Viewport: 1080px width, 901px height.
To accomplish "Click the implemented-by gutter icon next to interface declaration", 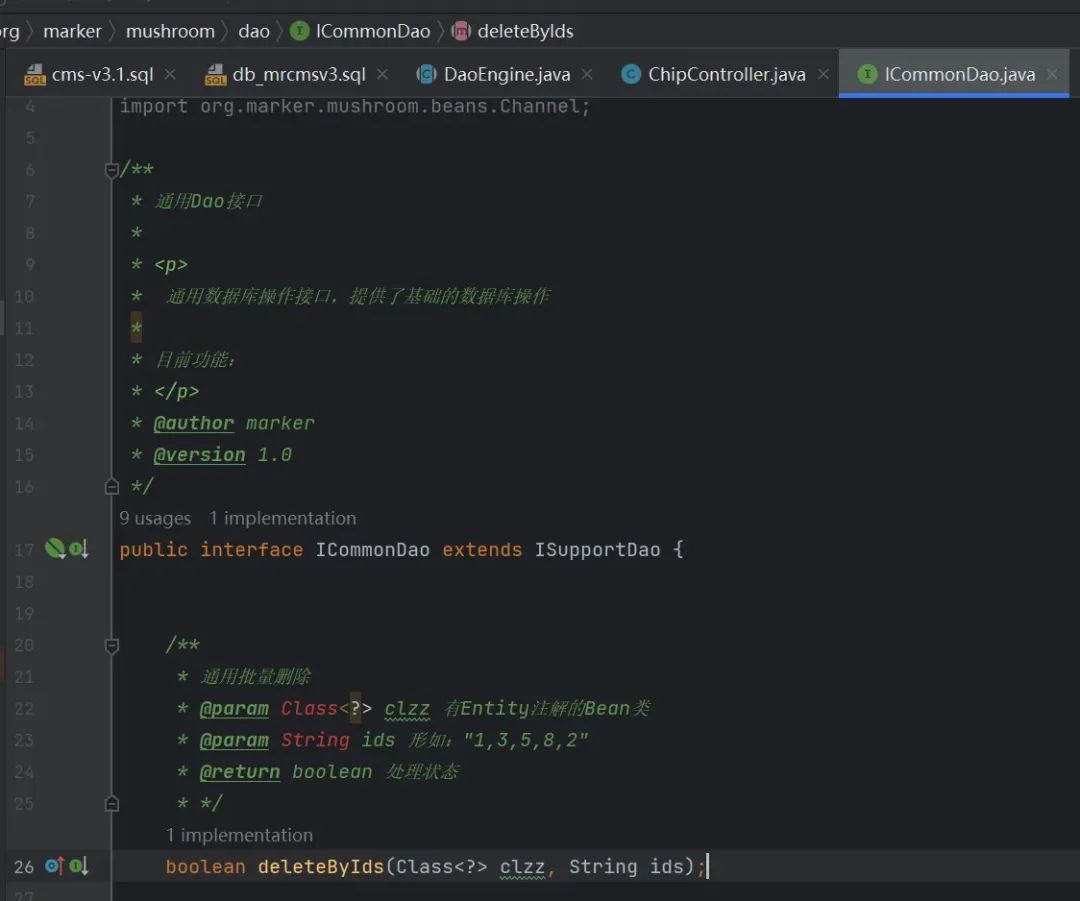I will coord(79,549).
